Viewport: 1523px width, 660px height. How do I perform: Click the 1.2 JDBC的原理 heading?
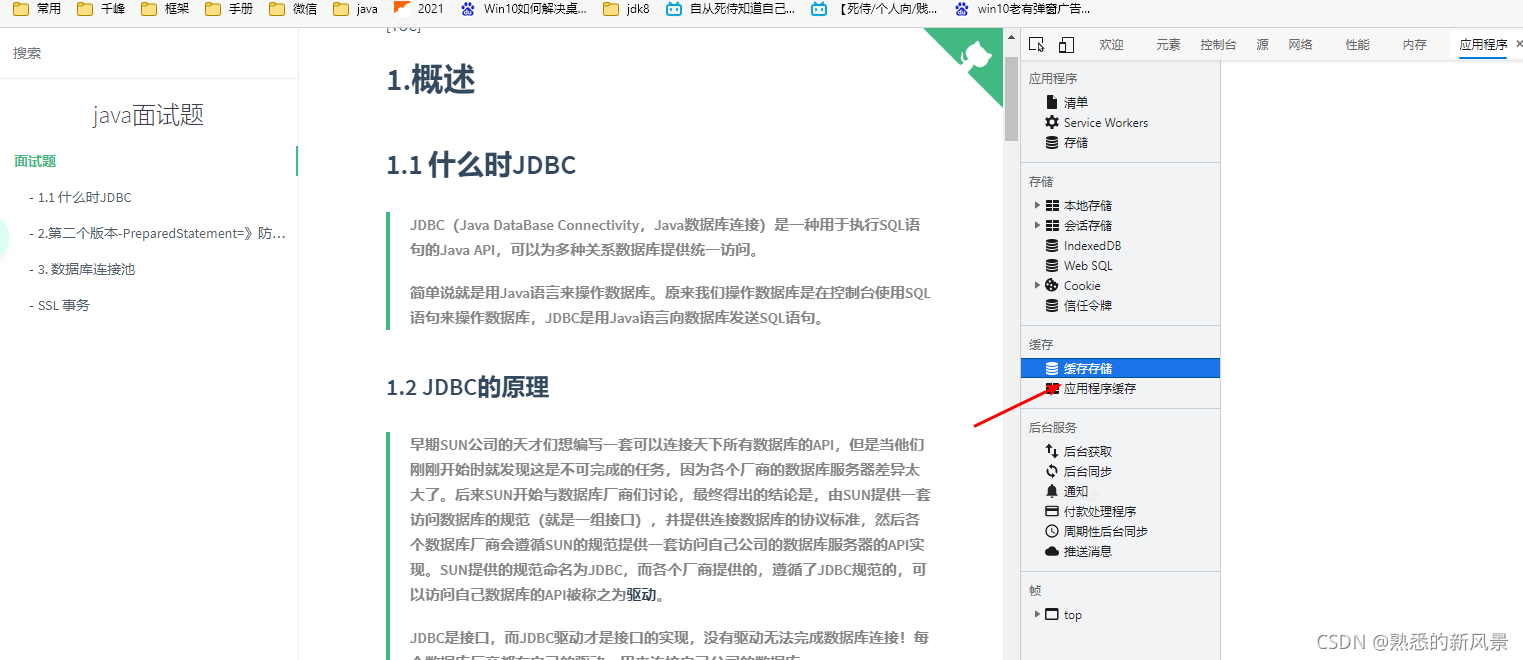tap(468, 387)
